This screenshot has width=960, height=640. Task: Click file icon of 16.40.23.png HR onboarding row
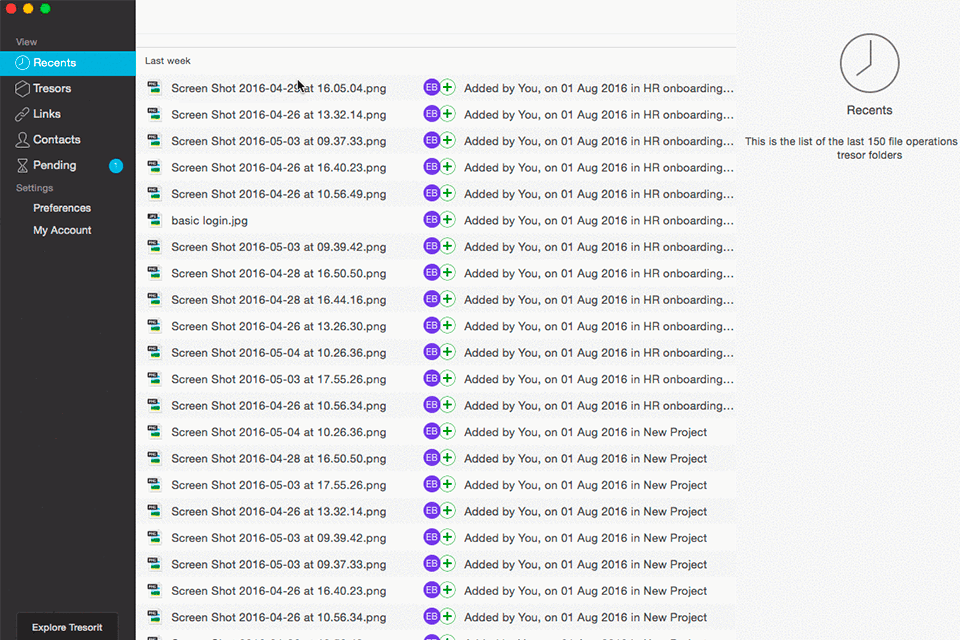tap(154, 167)
